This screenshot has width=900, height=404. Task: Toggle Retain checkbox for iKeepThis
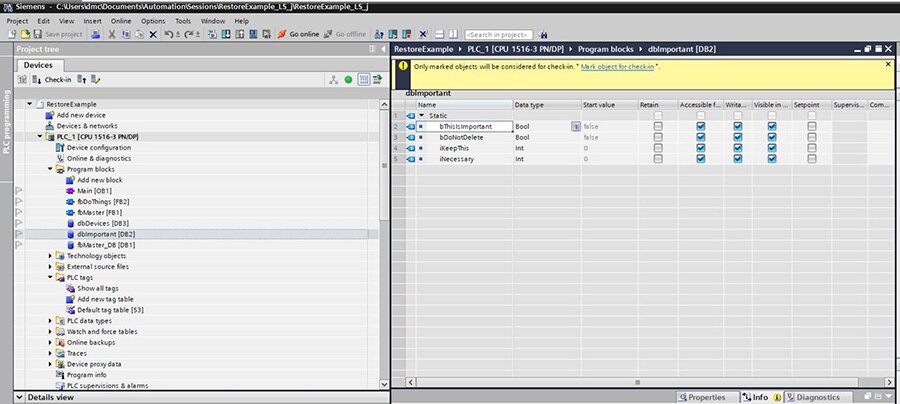click(x=658, y=148)
